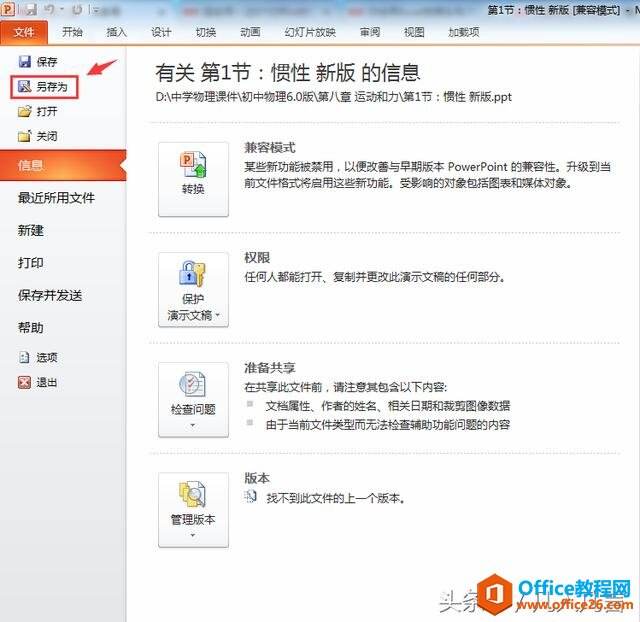Image resolution: width=640 pixels, height=622 pixels.
Task: Click the Open (打开) folder icon
Action: pyautogui.click(x=25, y=111)
